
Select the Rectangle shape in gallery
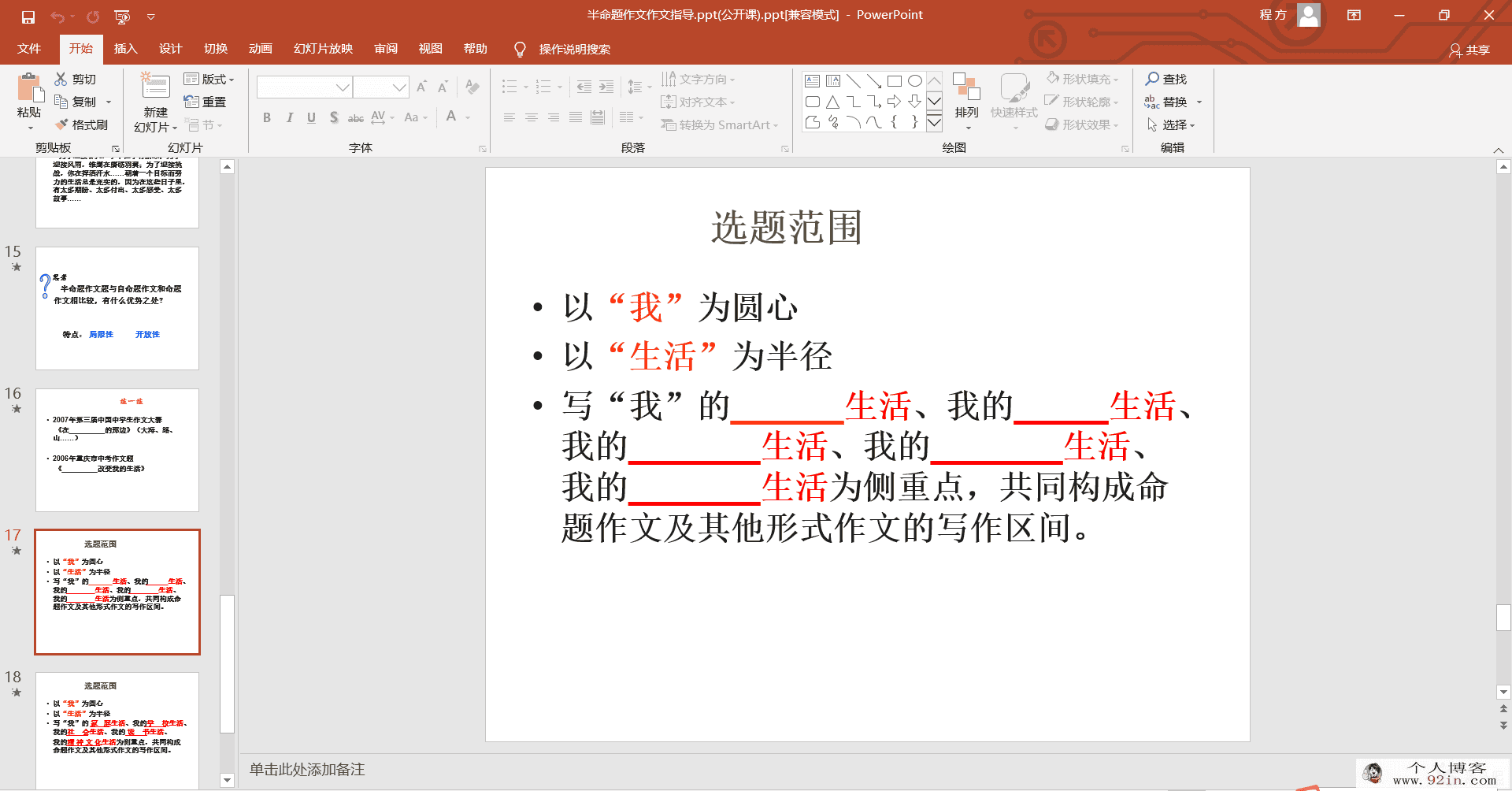pyautogui.click(x=895, y=80)
